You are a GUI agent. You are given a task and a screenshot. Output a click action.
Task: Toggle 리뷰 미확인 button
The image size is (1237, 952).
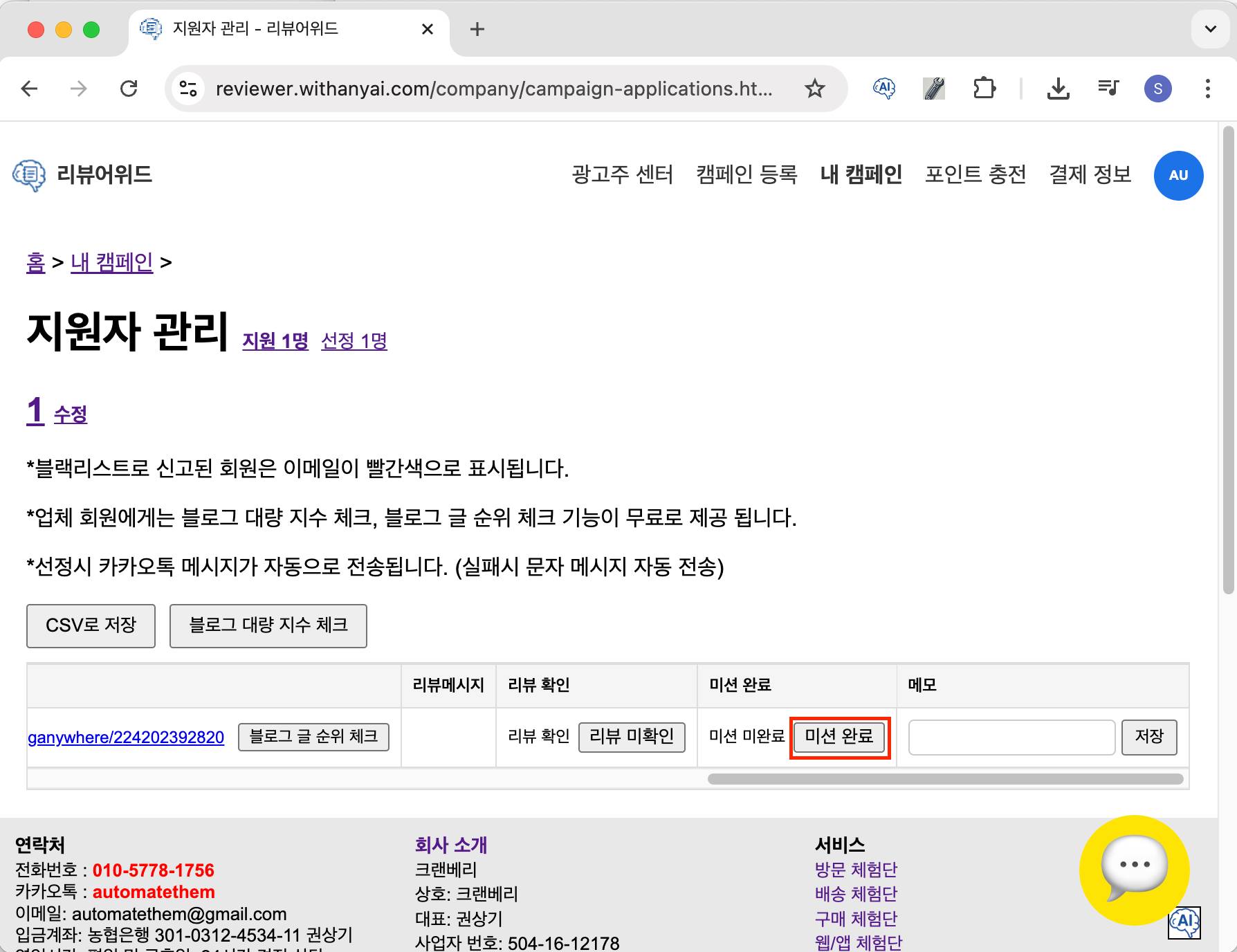631,737
